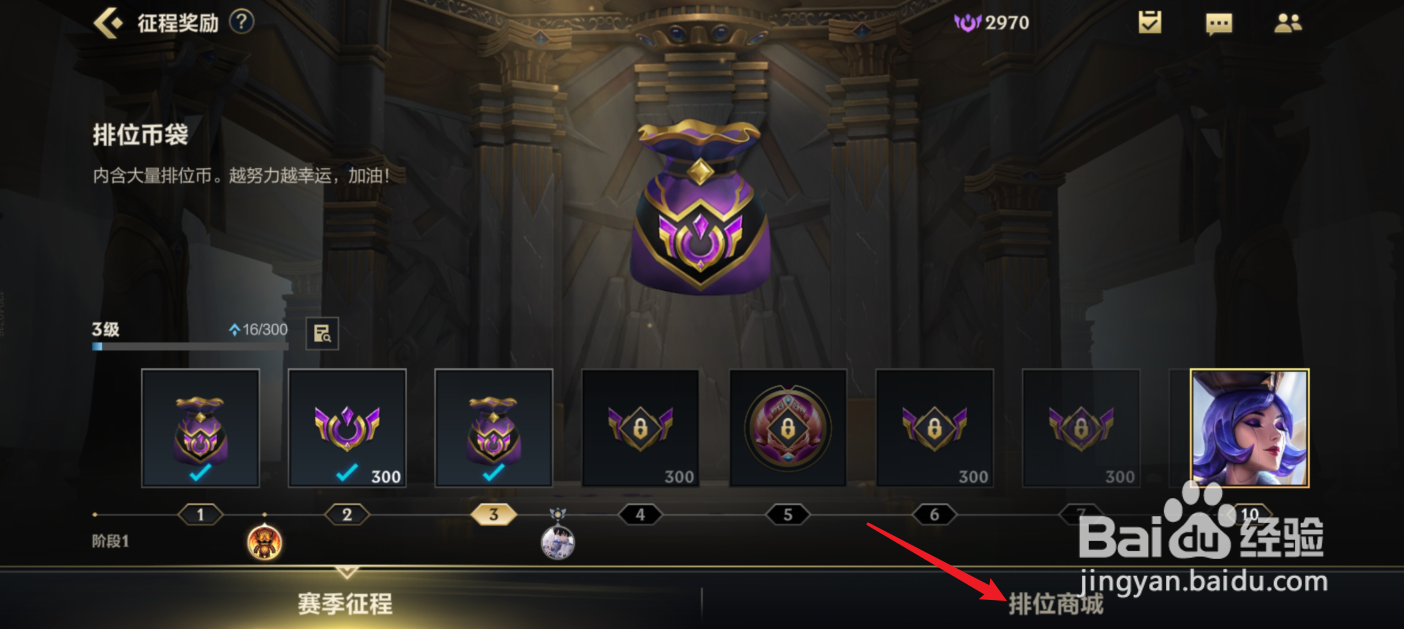
Task: Click level marker 5 on the timeline
Action: pyautogui.click(x=788, y=515)
